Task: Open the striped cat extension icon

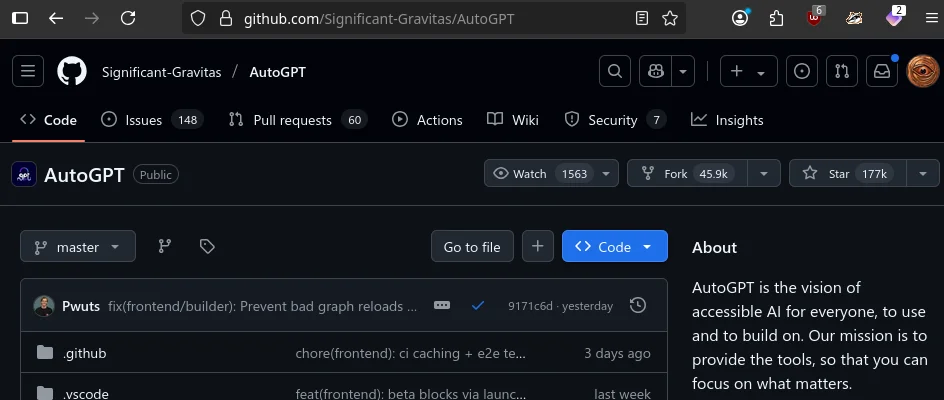Action: 854,19
